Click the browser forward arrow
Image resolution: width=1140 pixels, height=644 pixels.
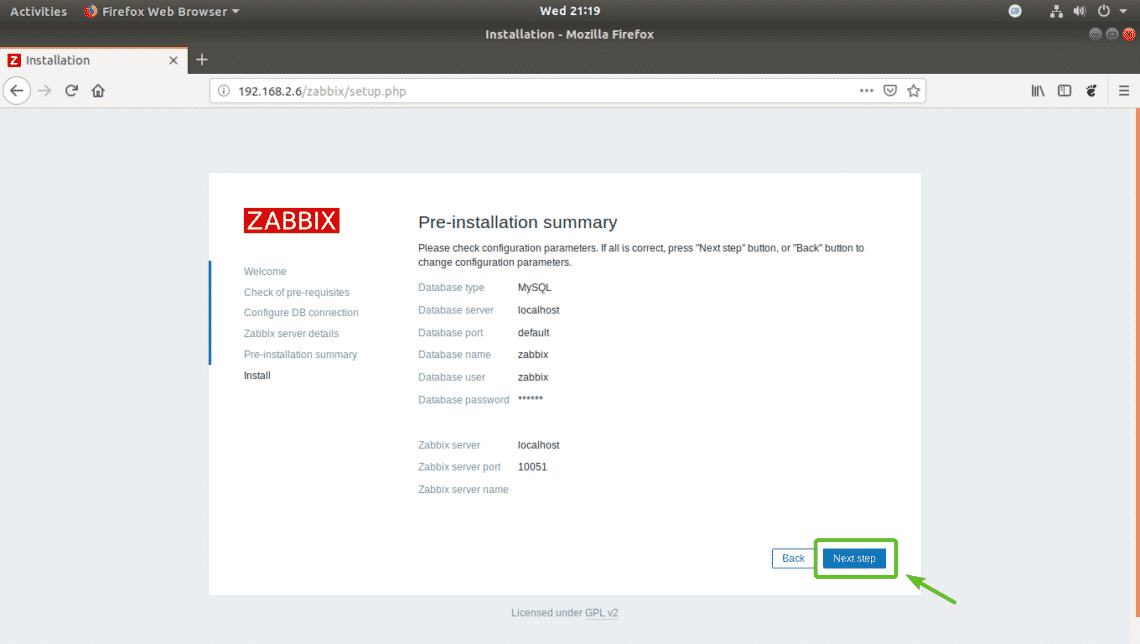pyautogui.click(x=44, y=91)
